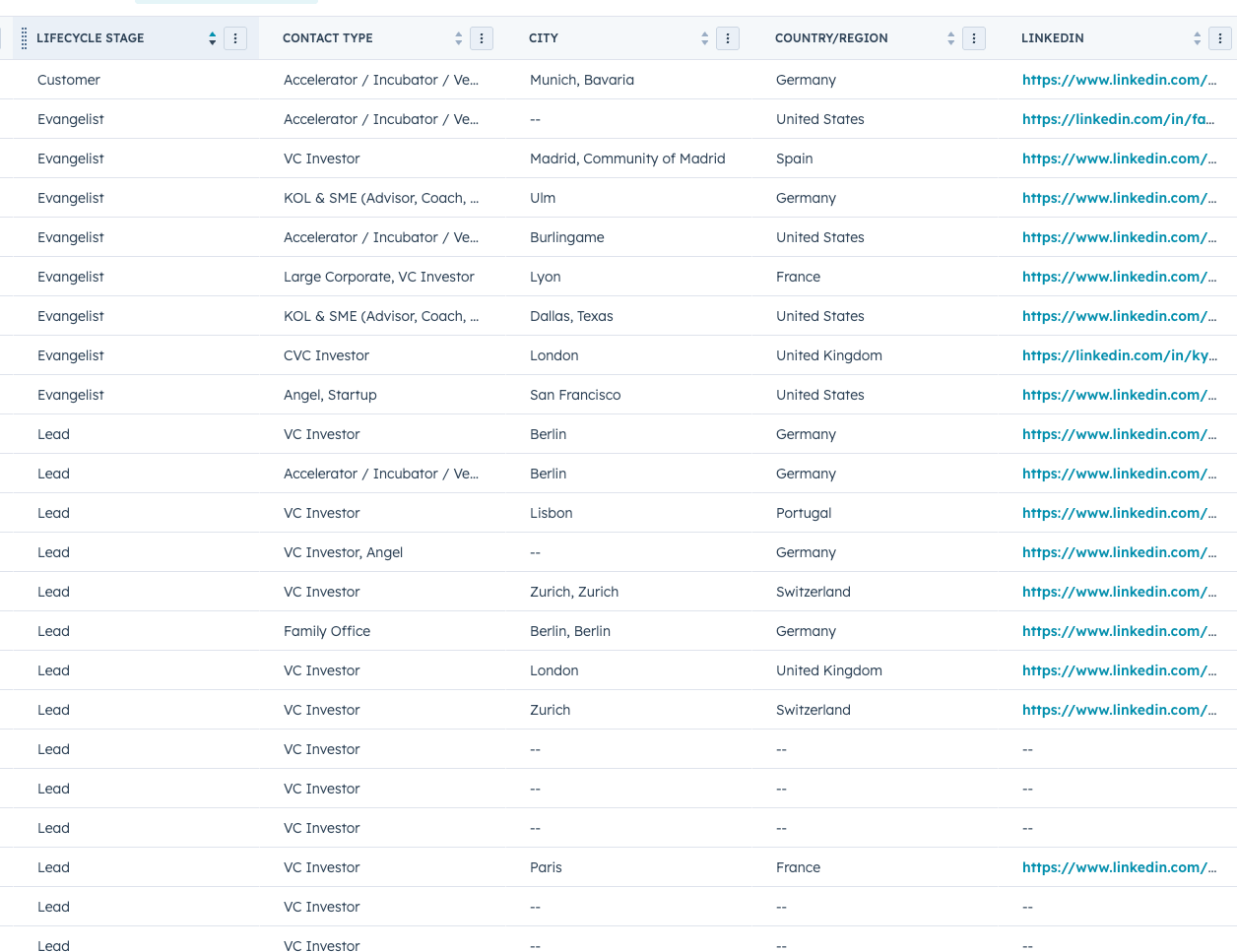Open LinkedIn link for Burlingame contact
Image resolution: width=1237 pixels, height=952 pixels.
click(x=1120, y=237)
